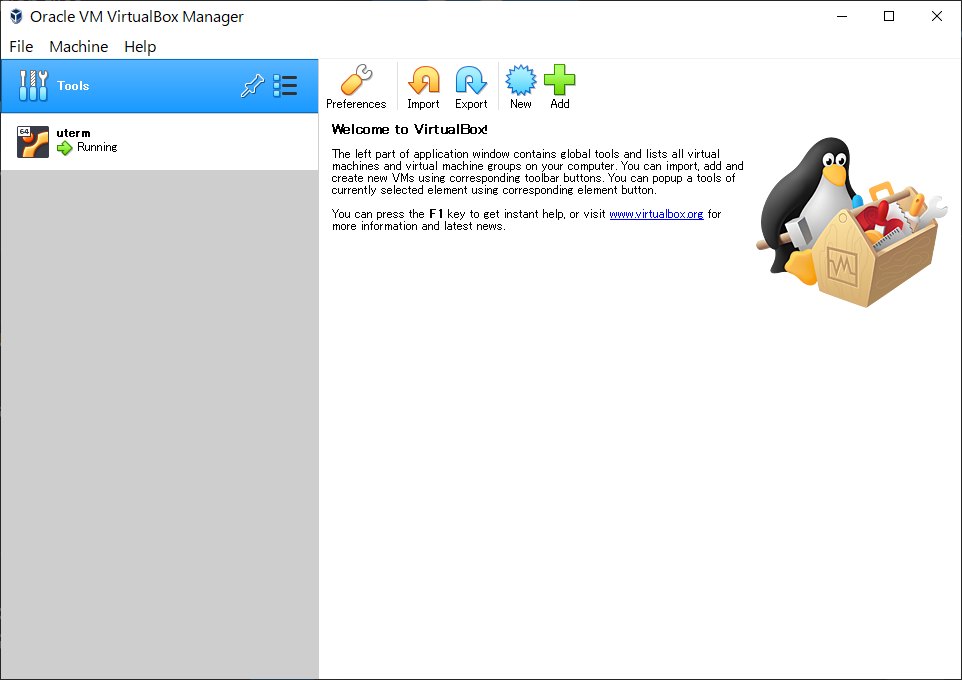Image resolution: width=962 pixels, height=680 pixels.
Task: Click the Export appliance icon
Action: pyautogui.click(x=471, y=87)
